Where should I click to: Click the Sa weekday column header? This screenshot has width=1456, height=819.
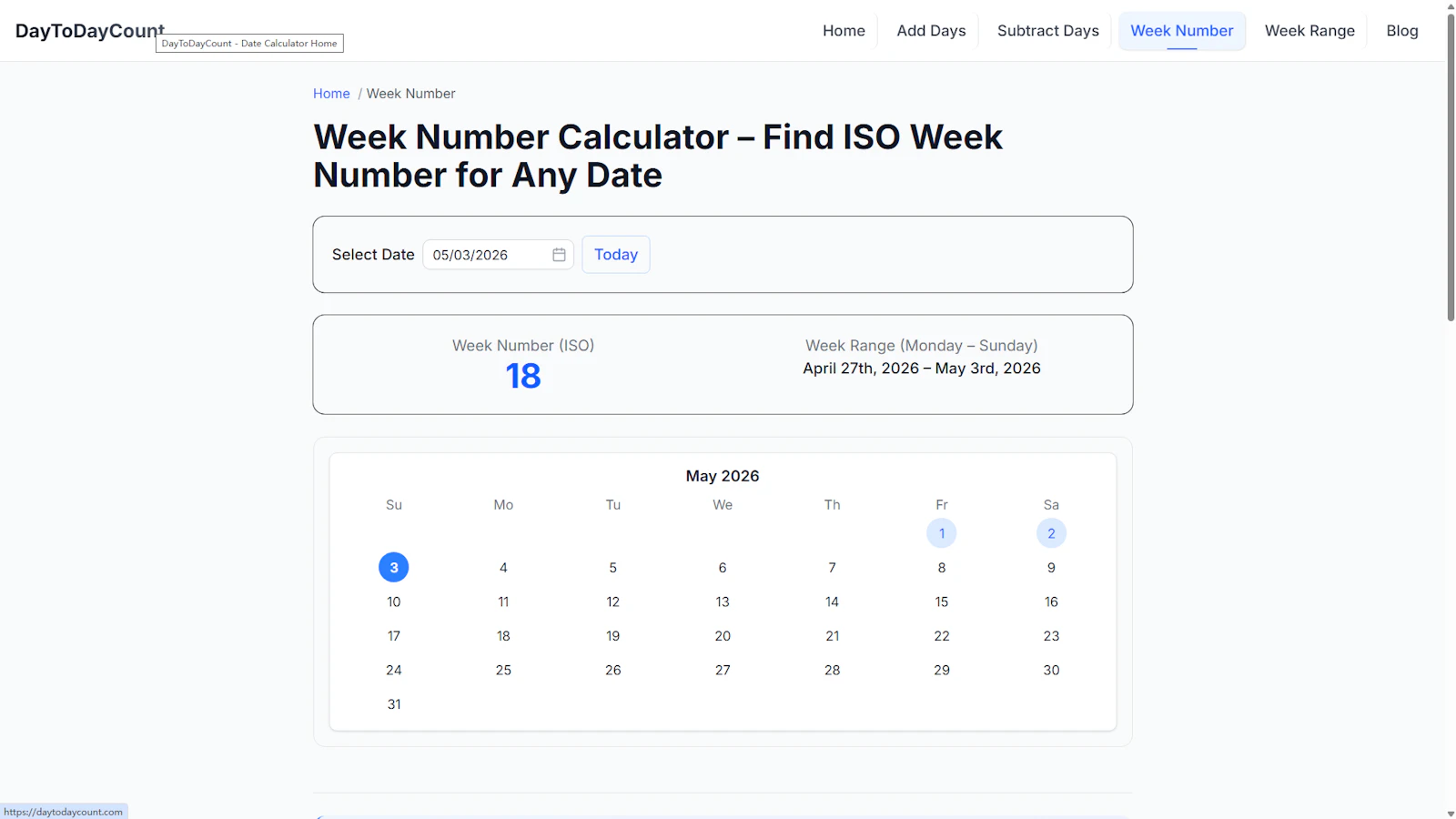tap(1051, 505)
